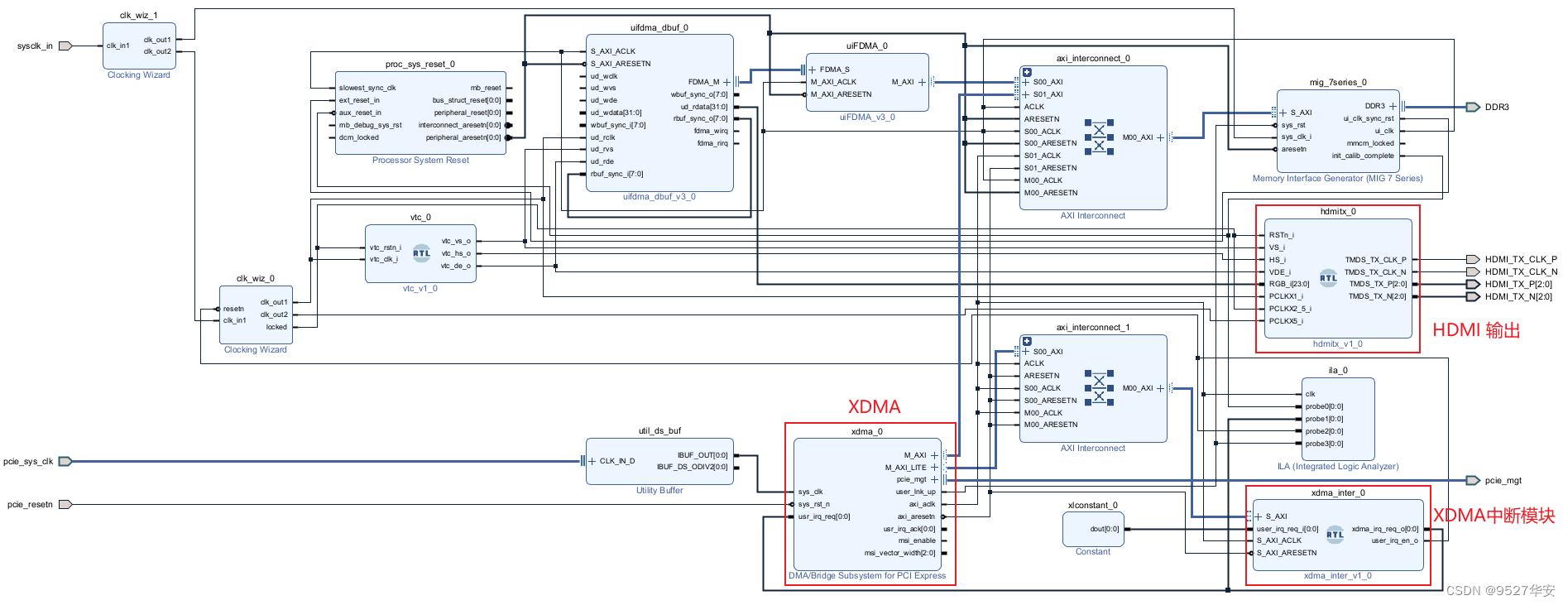
Task: Select the HDMI_TX_CLK_P output port symbol
Action: click(x=1473, y=259)
